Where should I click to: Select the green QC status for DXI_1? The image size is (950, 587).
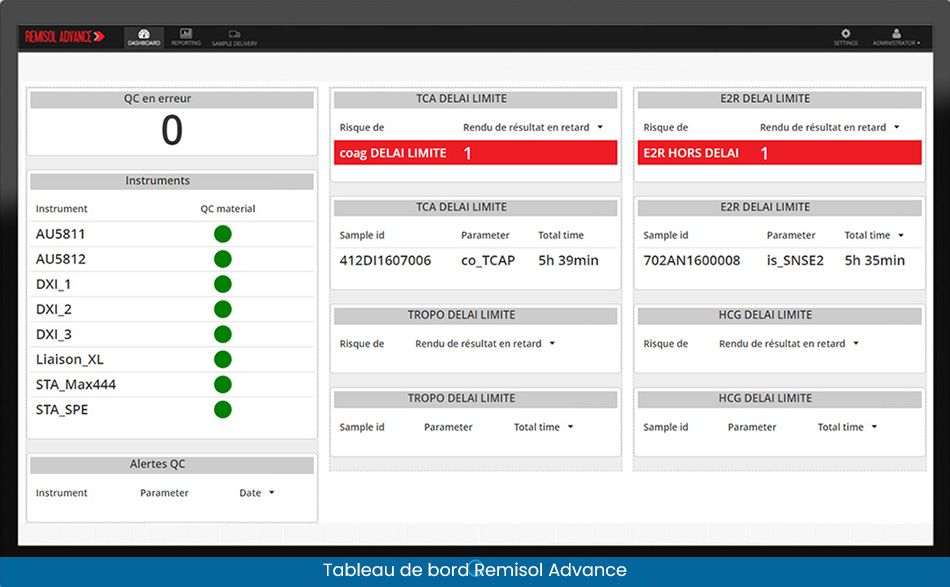[x=223, y=284]
